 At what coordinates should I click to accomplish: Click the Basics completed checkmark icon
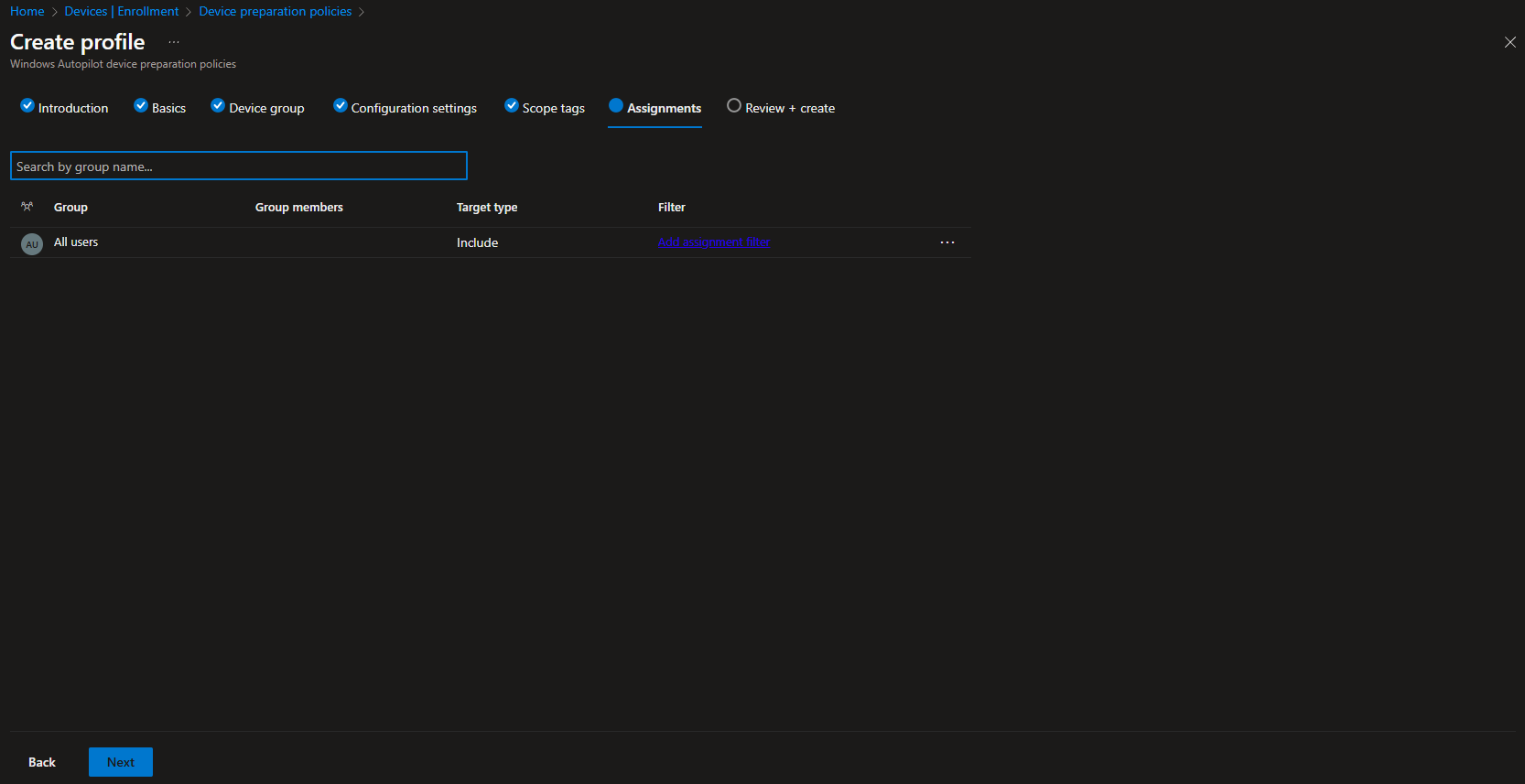click(x=141, y=105)
